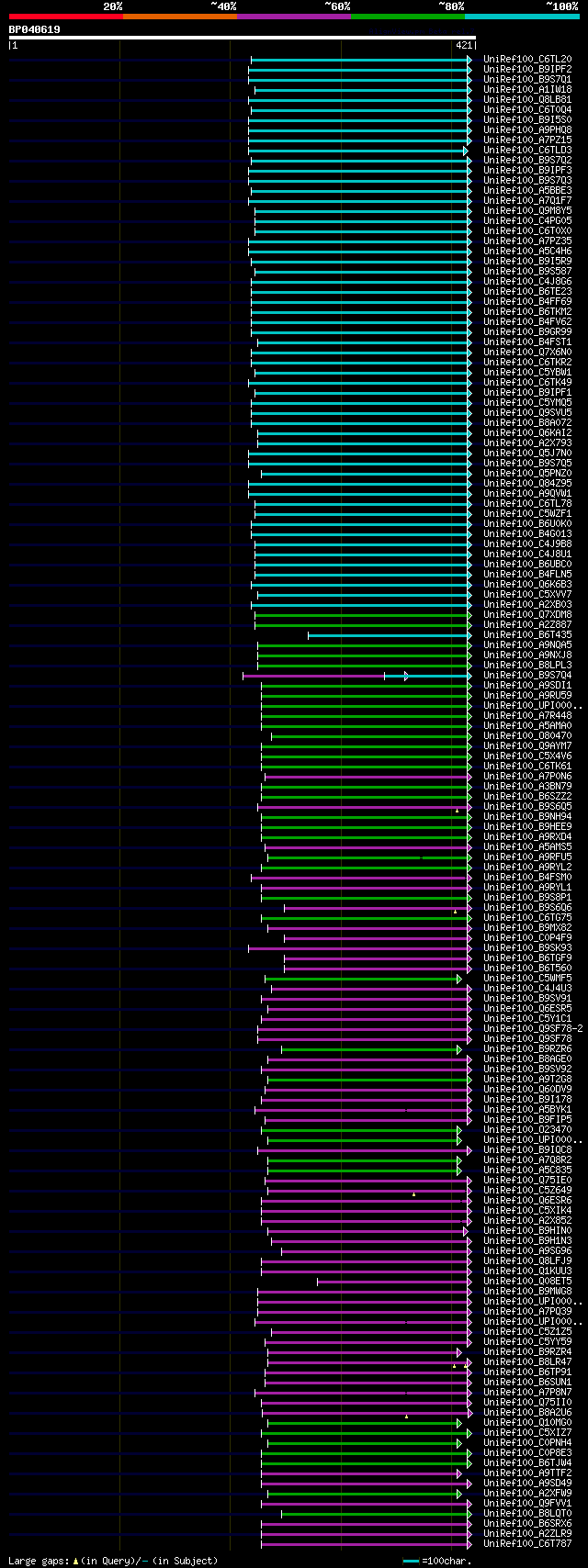Select the UniRef100_A2X793 label
588x1568 pixels.
(527, 443)
